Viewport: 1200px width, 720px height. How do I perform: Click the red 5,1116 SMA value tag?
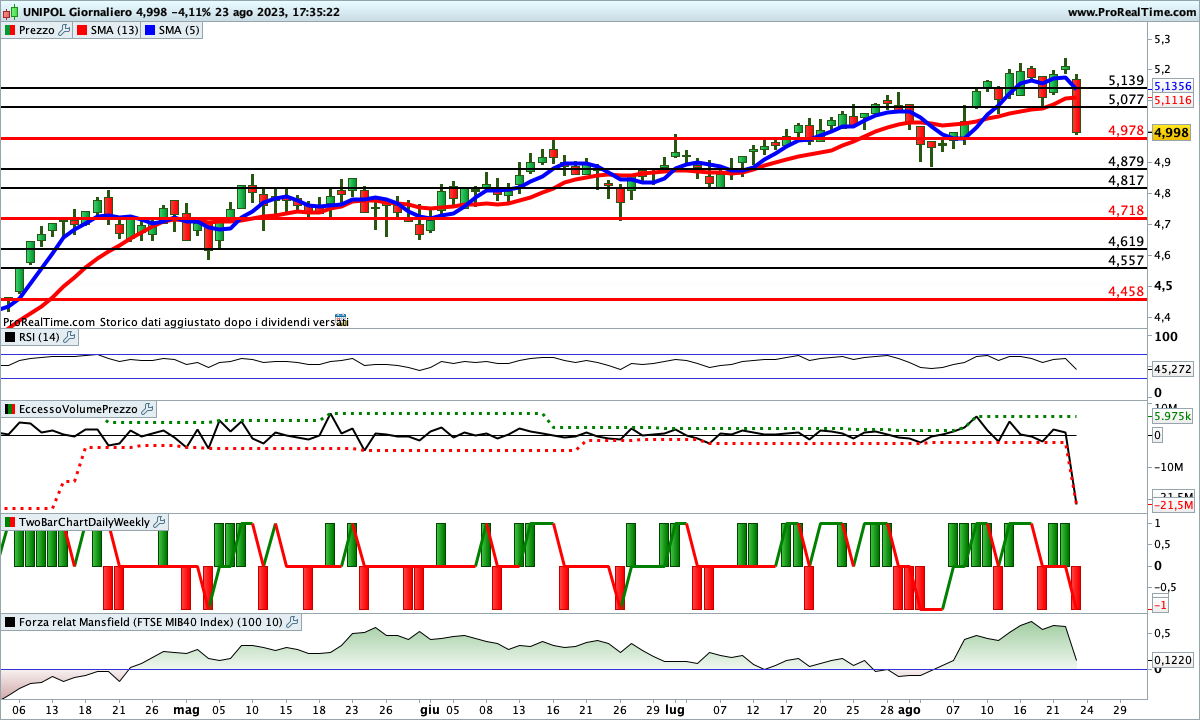pos(1171,101)
